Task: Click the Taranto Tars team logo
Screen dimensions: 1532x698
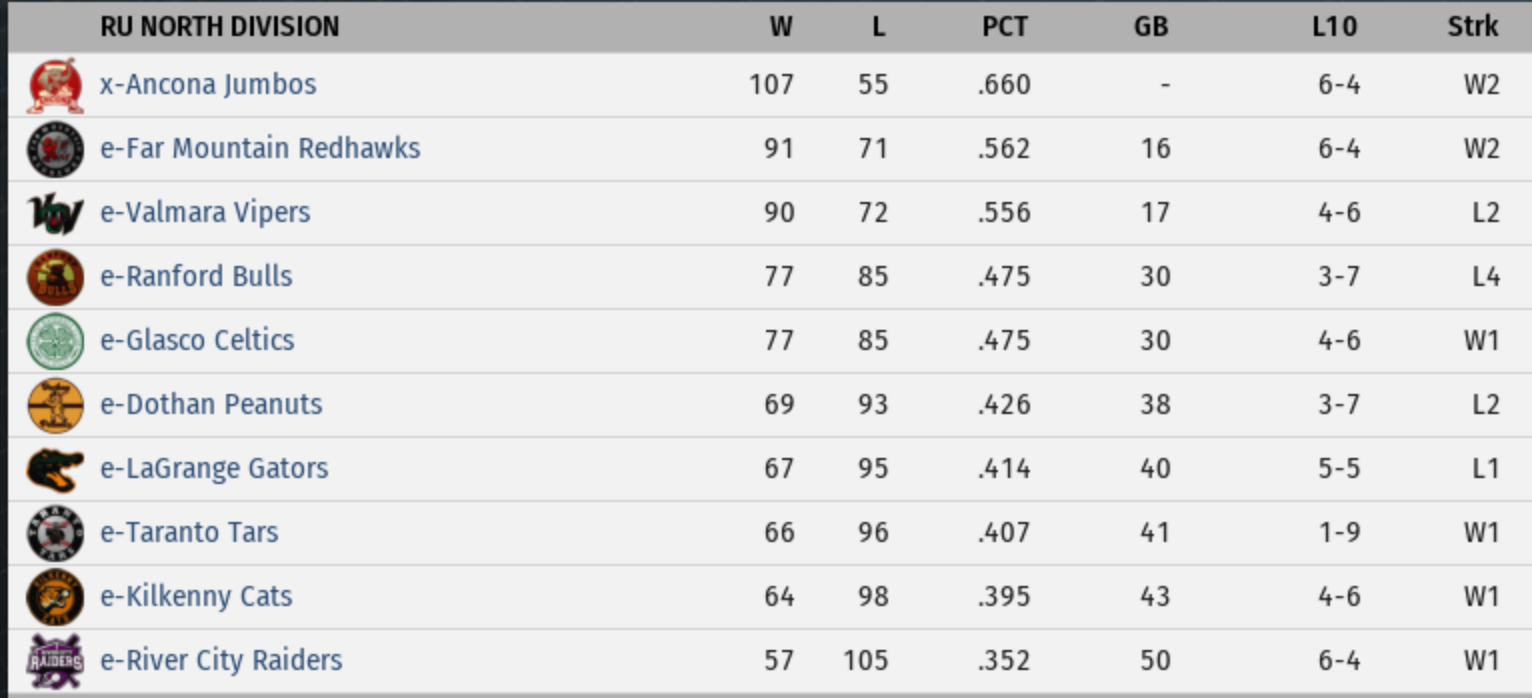Action: [x=55, y=533]
